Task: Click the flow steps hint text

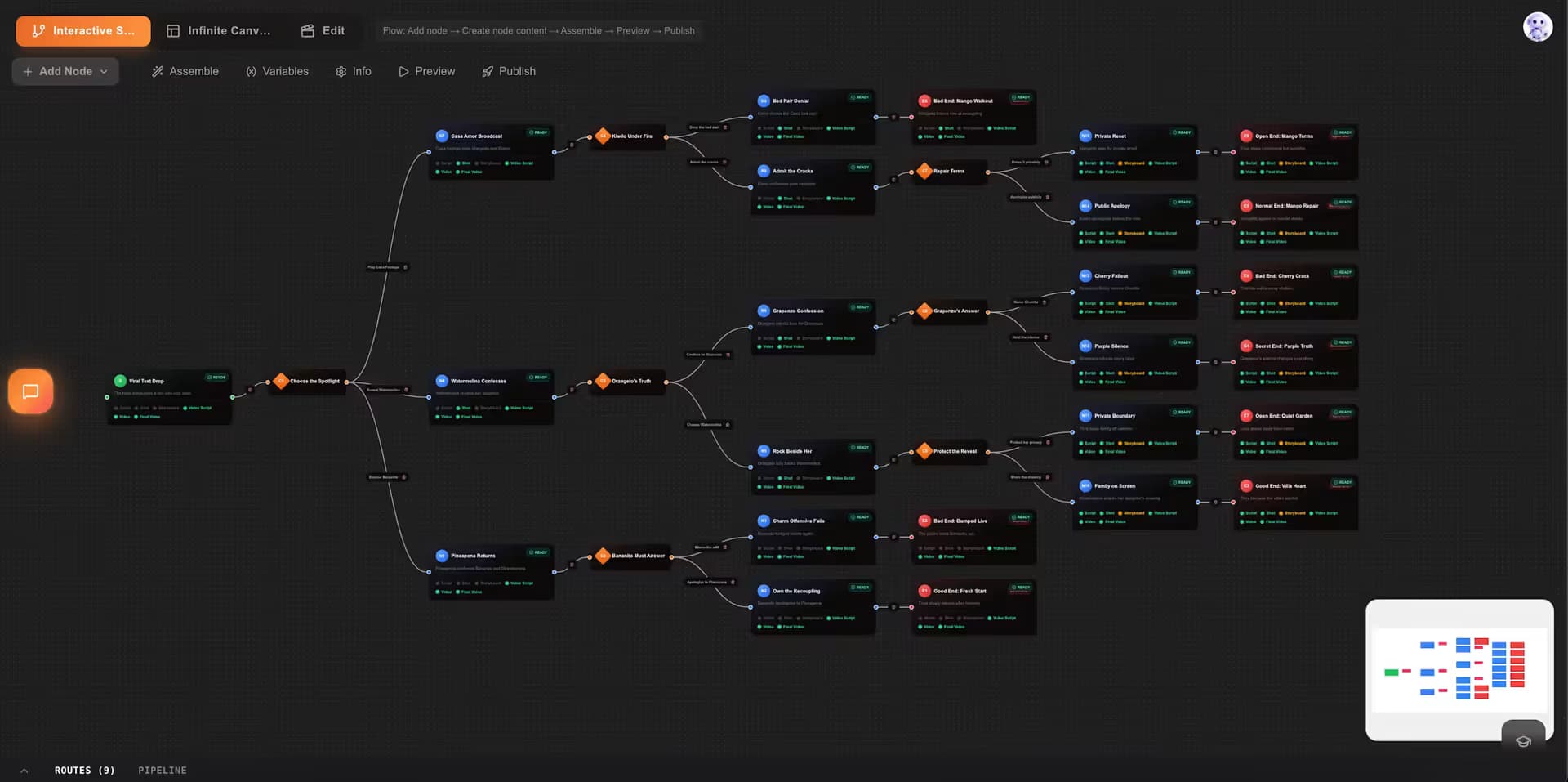Action: pyautogui.click(x=538, y=31)
